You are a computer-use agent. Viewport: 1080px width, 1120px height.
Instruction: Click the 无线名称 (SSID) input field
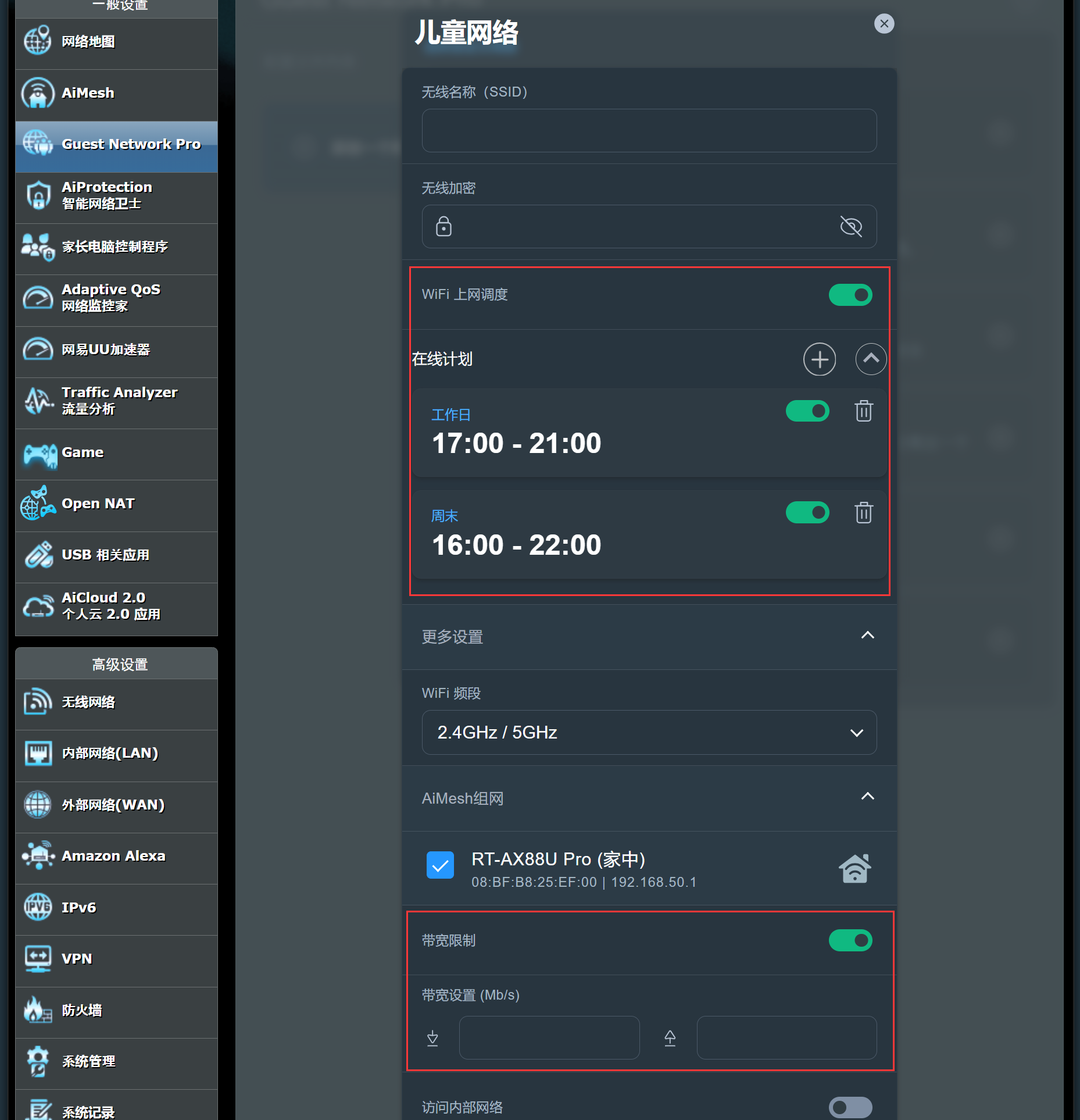pyautogui.click(x=649, y=130)
